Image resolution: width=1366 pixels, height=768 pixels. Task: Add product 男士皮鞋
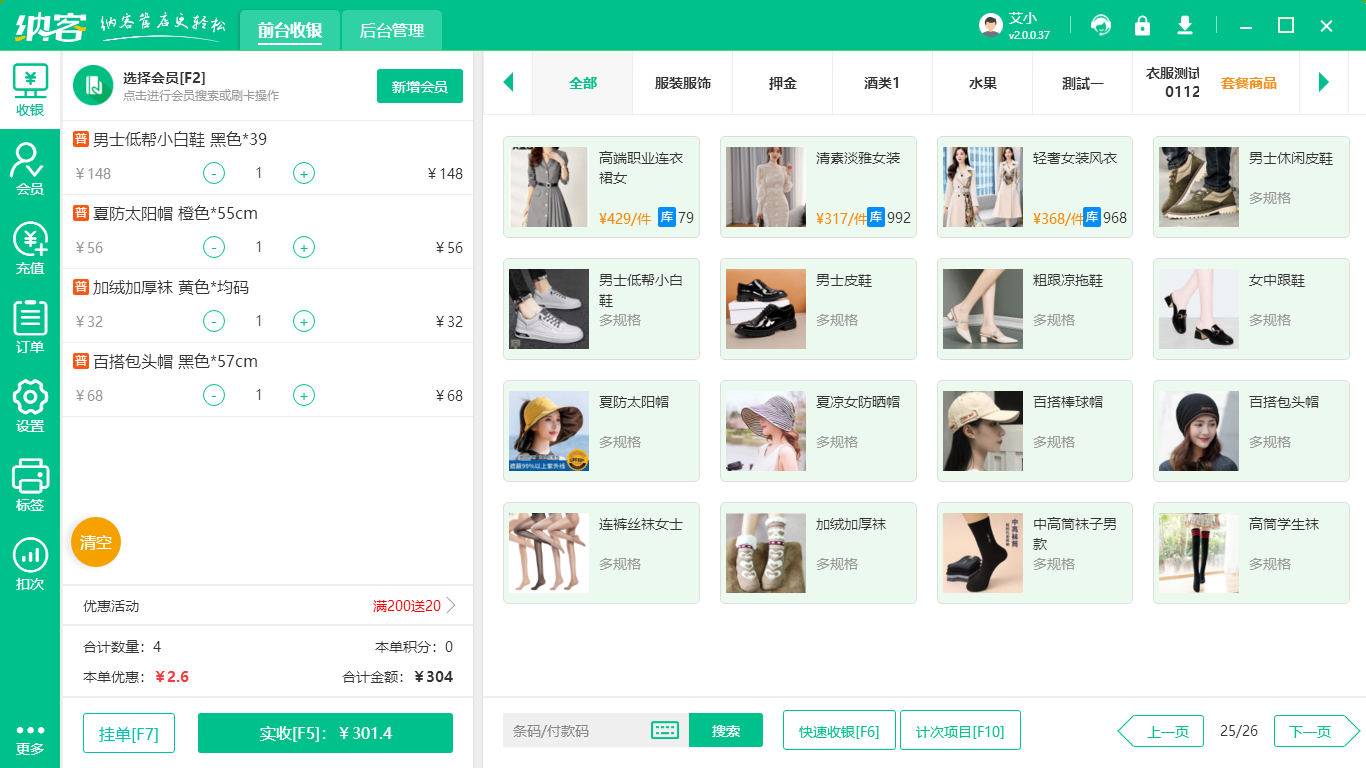coord(818,309)
